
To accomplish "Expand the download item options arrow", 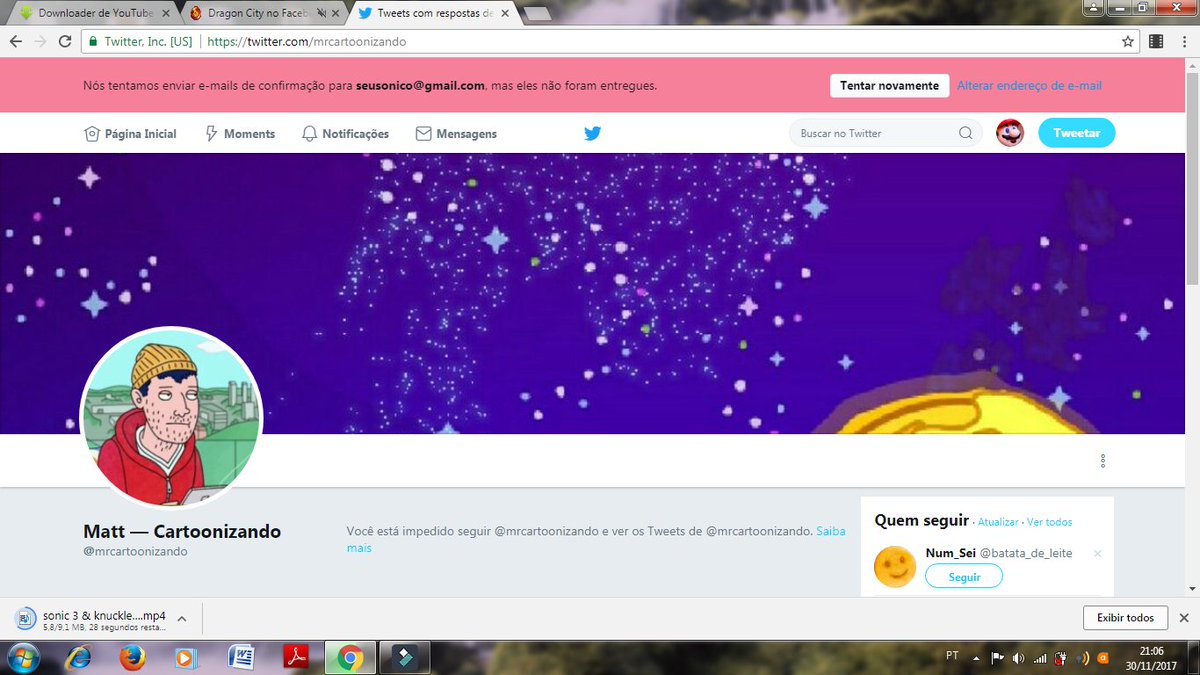I will 182,619.
